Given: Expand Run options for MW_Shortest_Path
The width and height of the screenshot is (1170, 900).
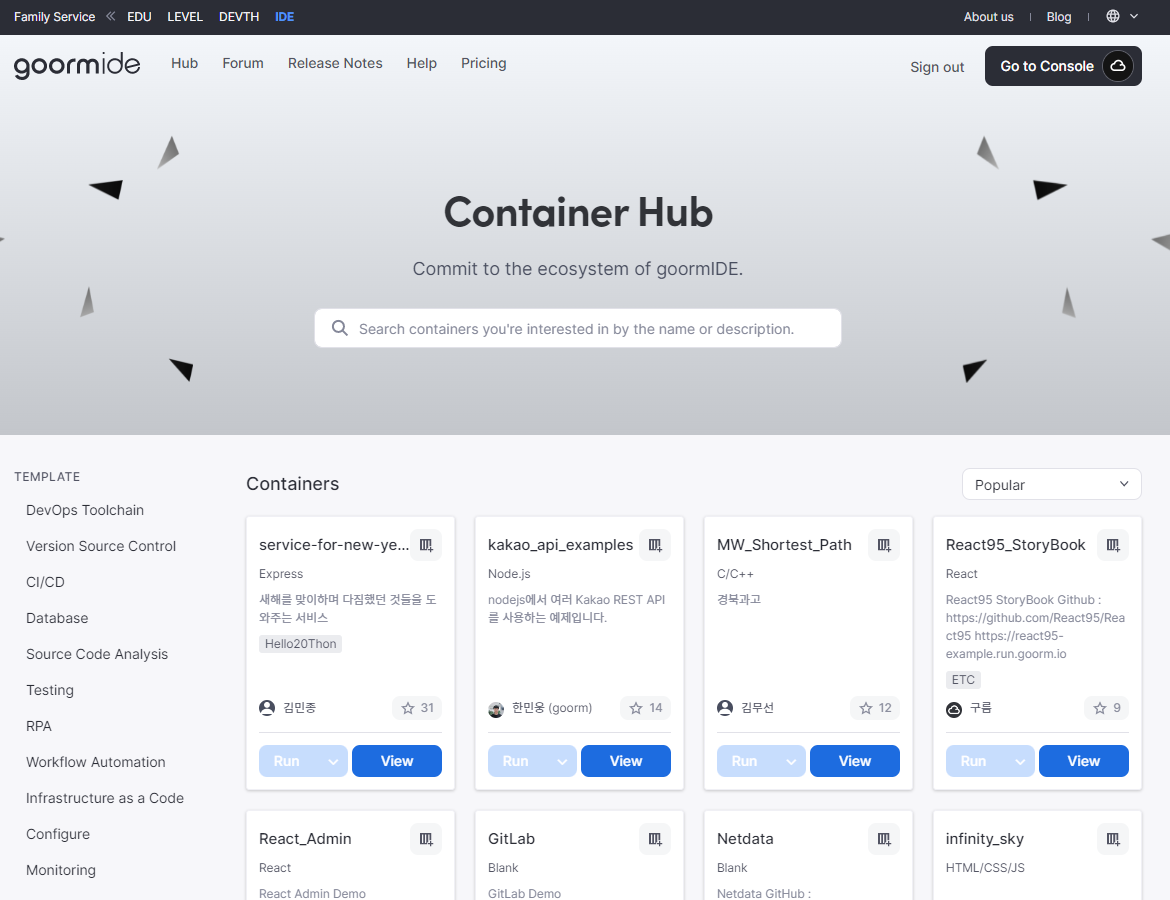Looking at the screenshot, I should [791, 761].
